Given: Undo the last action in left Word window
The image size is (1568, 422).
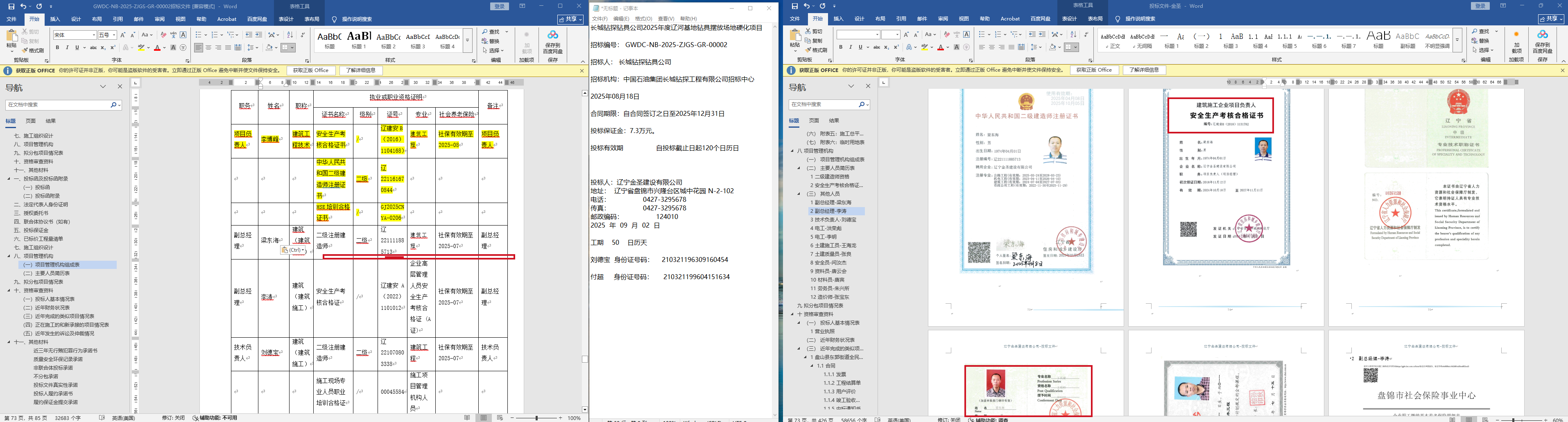Looking at the screenshot, I should pos(23,6).
